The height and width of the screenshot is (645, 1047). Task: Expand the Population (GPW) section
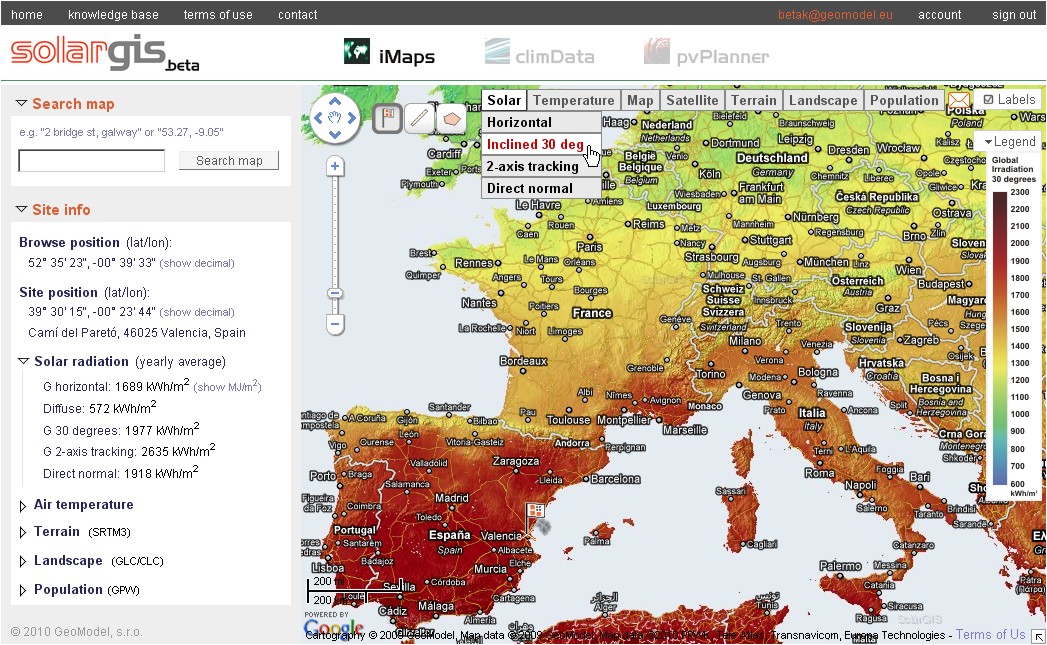[23, 590]
